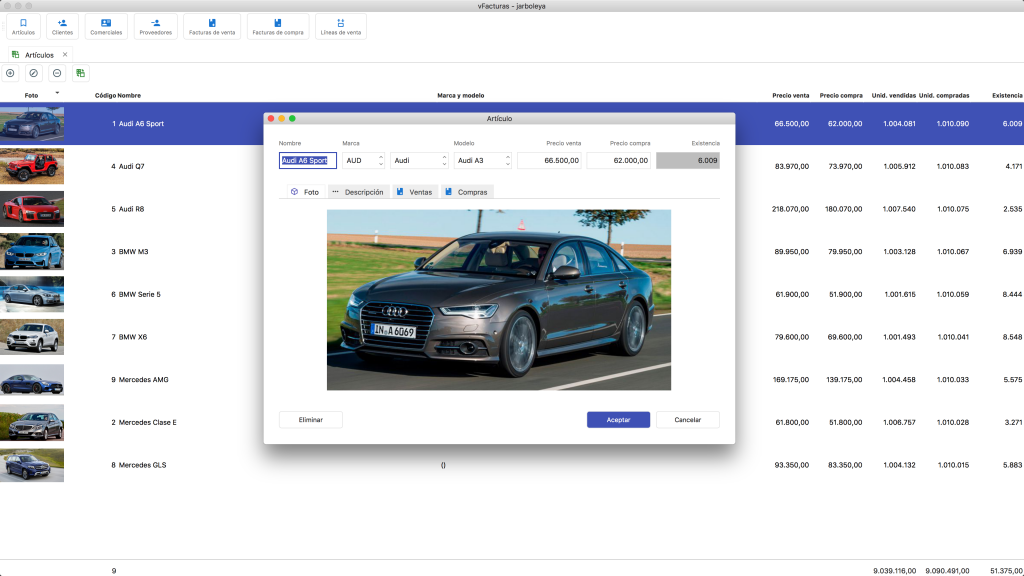This screenshot has height=576, width=1024.
Task: Select the Mercedes GLS thumbnail
Action: (32, 465)
